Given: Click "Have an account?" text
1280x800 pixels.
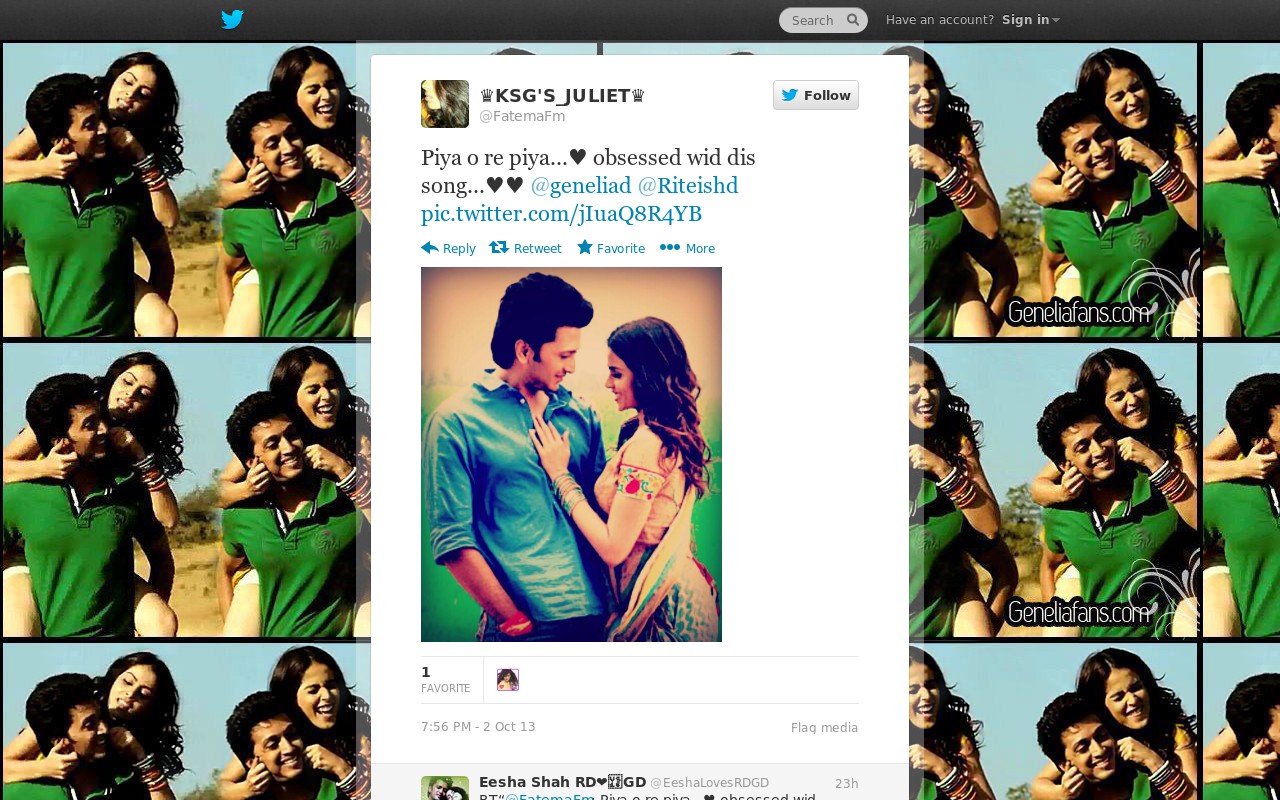Looking at the screenshot, I should pyautogui.click(x=940, y=20).
